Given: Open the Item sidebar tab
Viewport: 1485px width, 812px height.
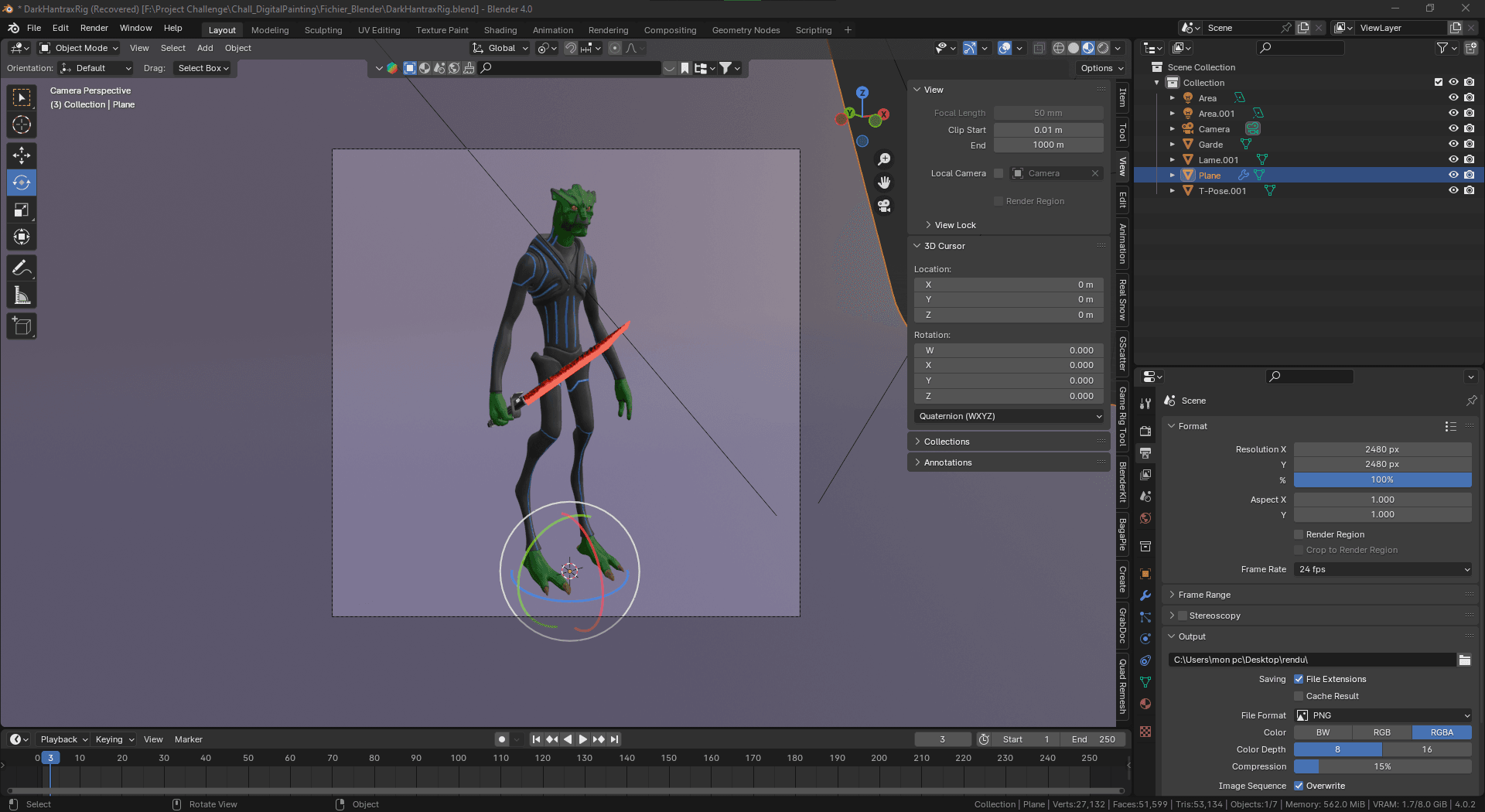Looking at the screenshot, I should click(1122, 97).
